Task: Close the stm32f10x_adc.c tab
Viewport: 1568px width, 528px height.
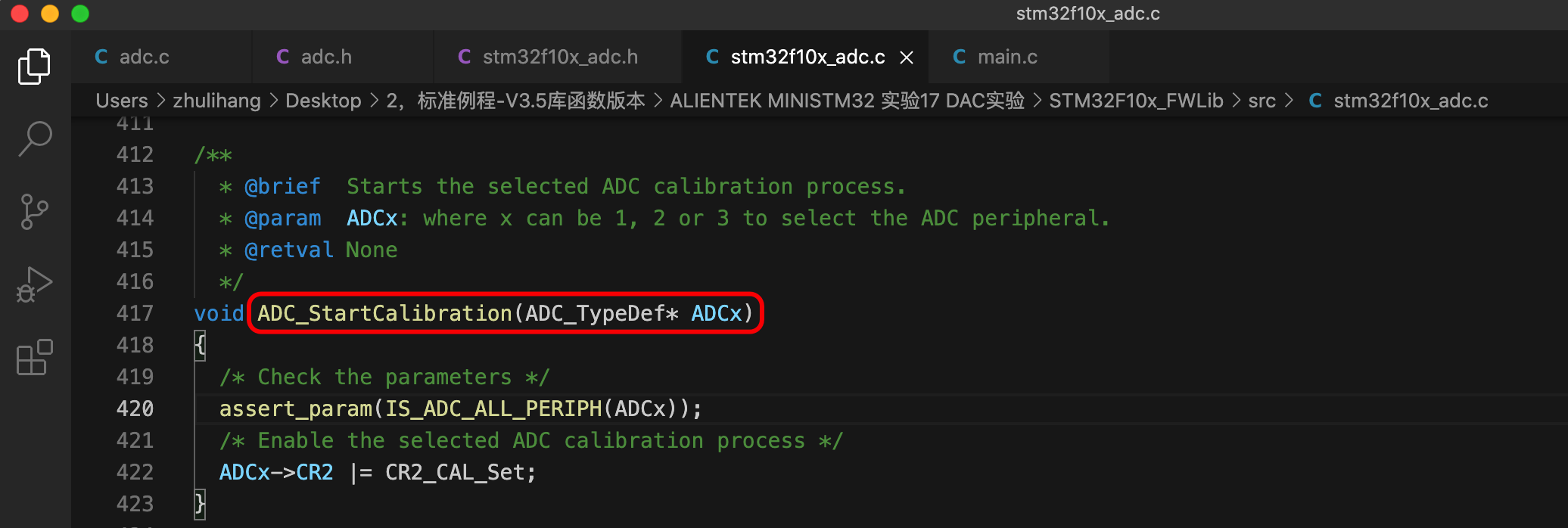Action: point(907,57)
